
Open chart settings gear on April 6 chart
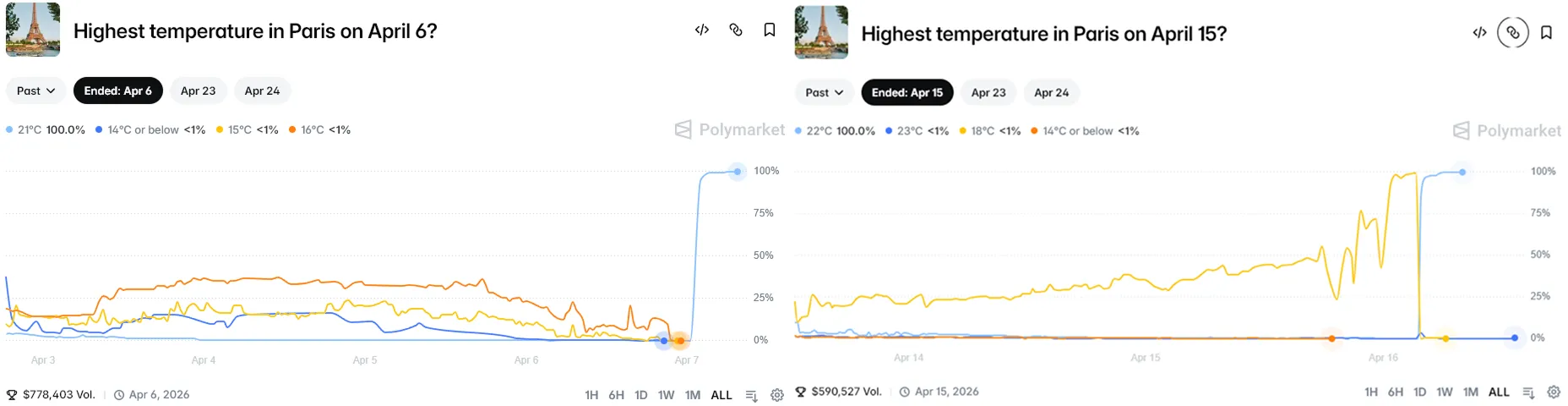[x=777, y=395]
